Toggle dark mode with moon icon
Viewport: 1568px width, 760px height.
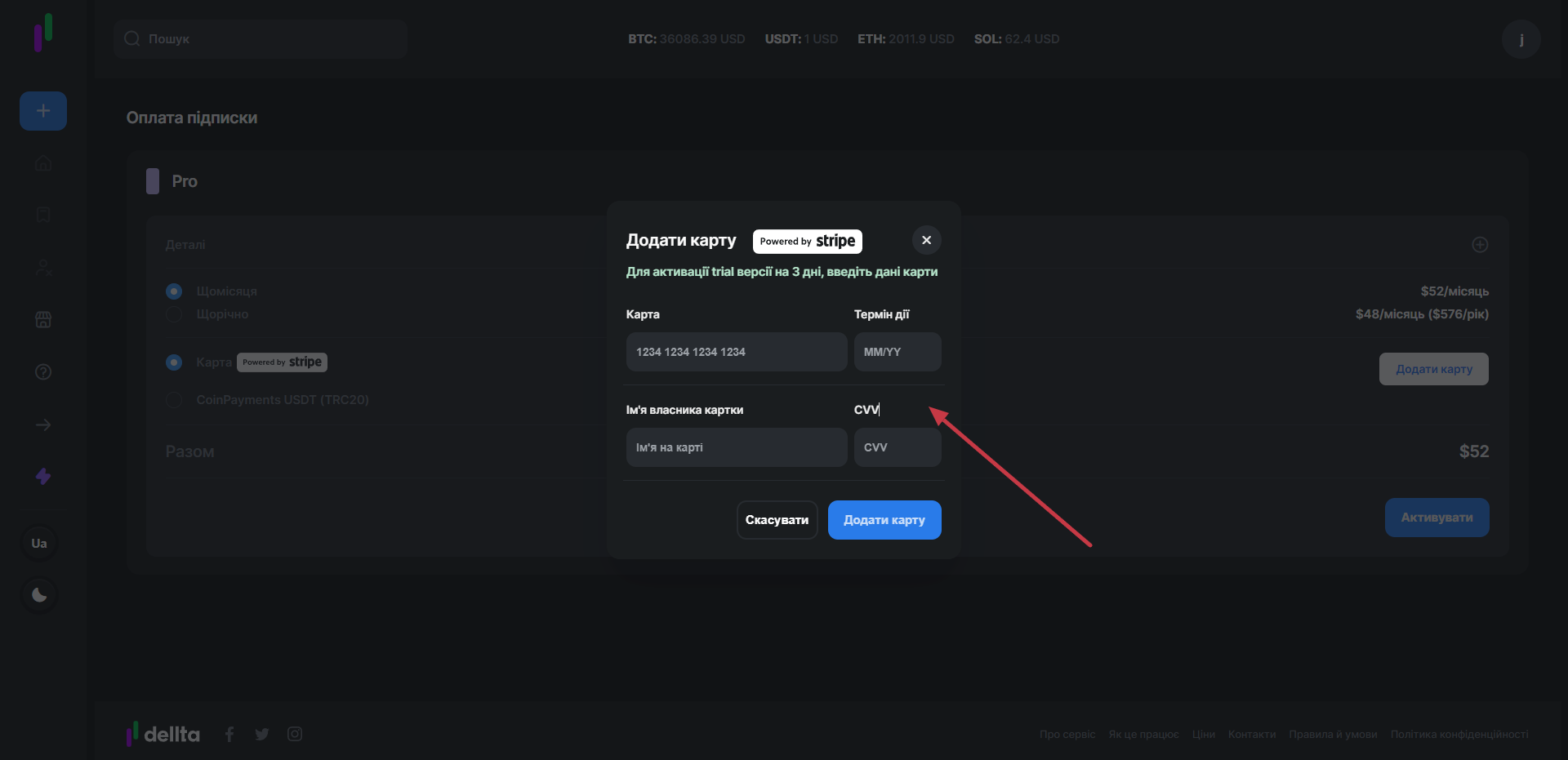coord(39,595)
